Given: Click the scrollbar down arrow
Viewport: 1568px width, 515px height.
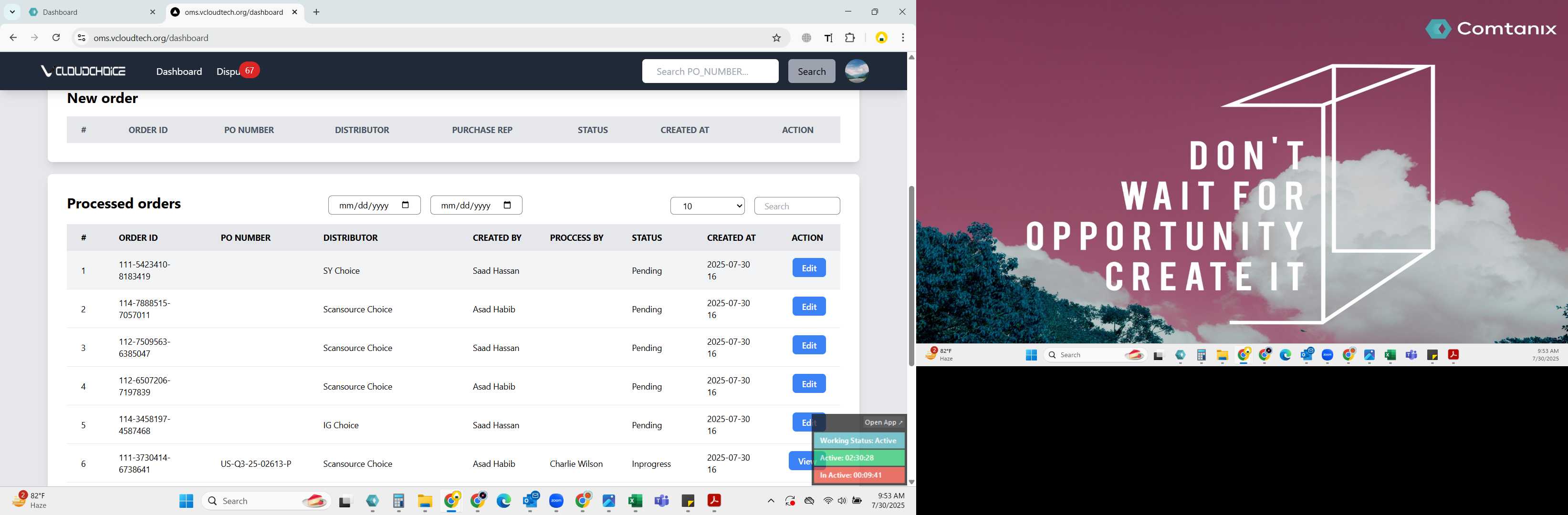Looking at the screenshot, I should click(911, 482).
